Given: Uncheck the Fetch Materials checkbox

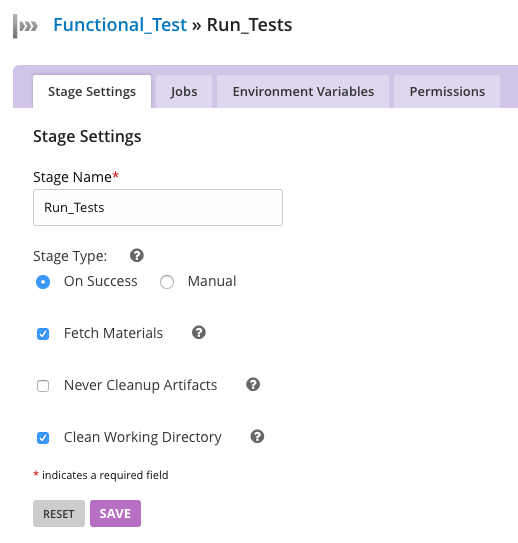Looking at the screenshot, I should tap(43, 334).
